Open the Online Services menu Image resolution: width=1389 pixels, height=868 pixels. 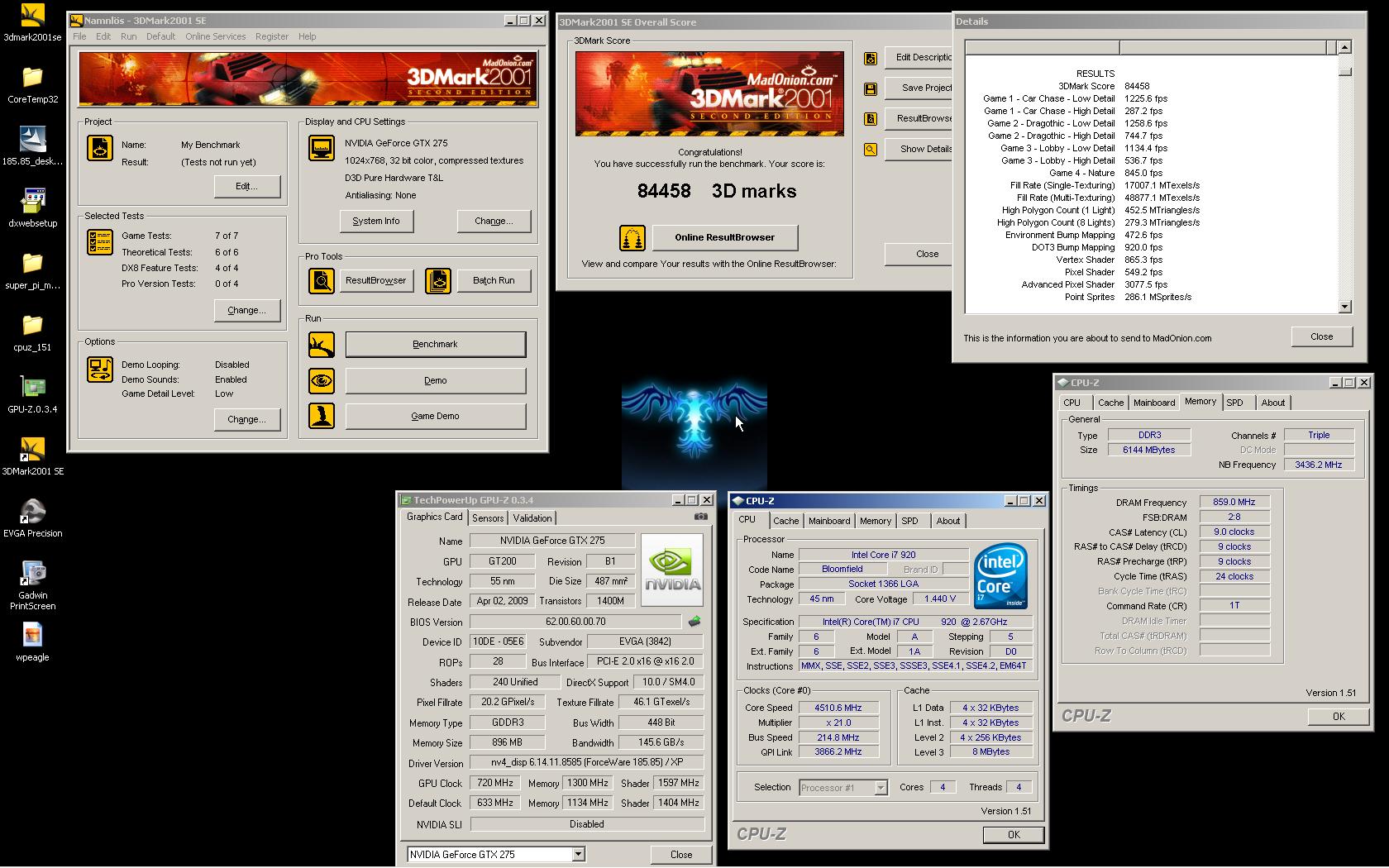215,36
